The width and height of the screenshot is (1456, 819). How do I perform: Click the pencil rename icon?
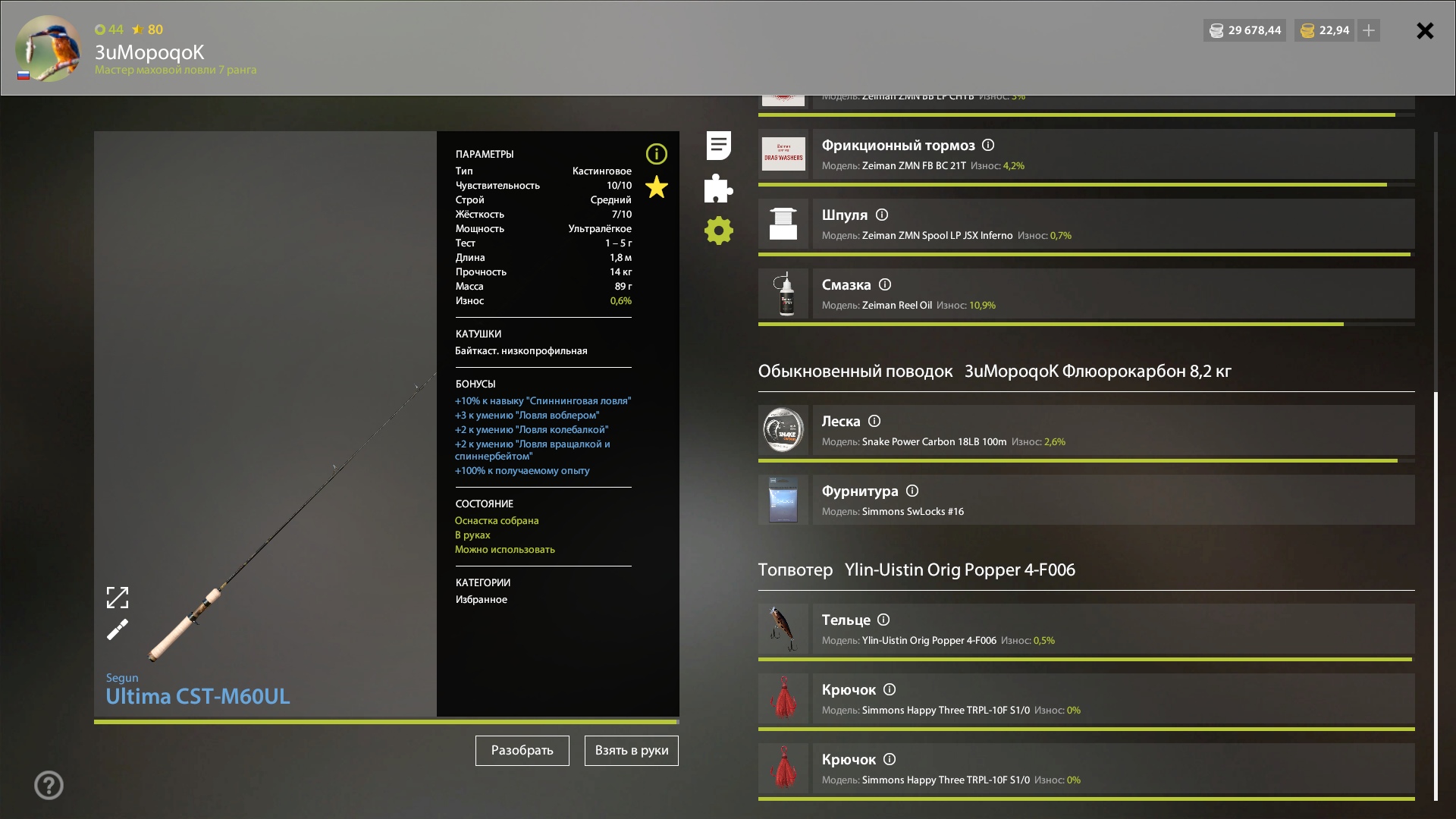tap(118, 629)
